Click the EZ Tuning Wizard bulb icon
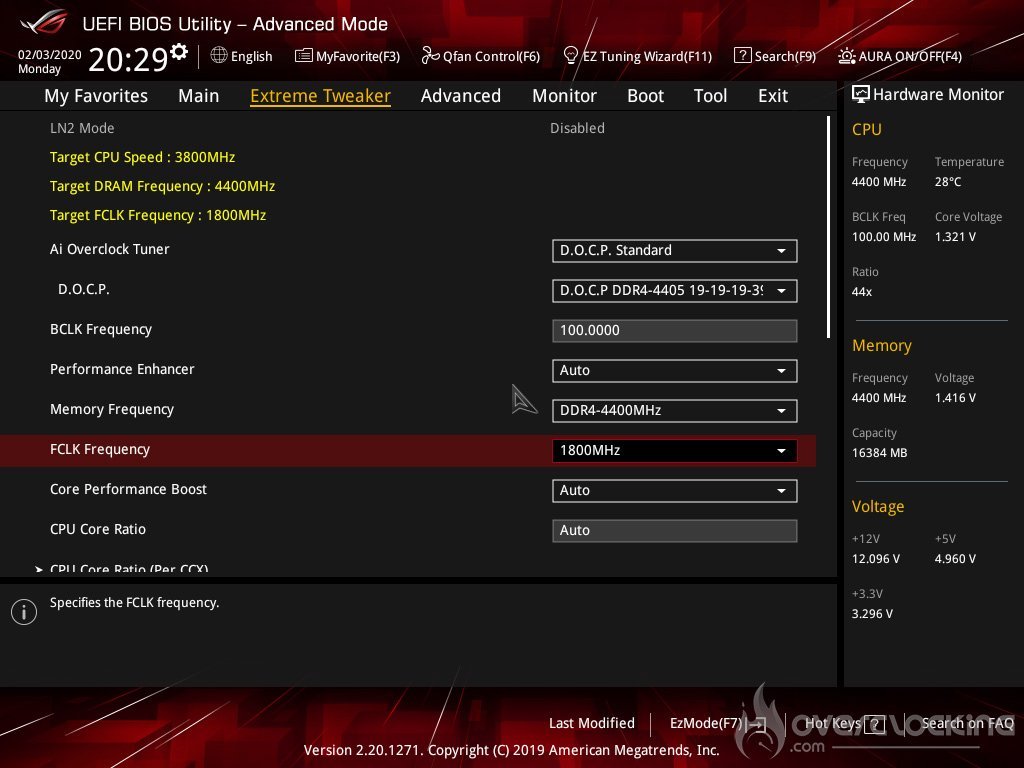This screenshot has height=768, width=1024. pyautogui.click(x=570, y=56)
